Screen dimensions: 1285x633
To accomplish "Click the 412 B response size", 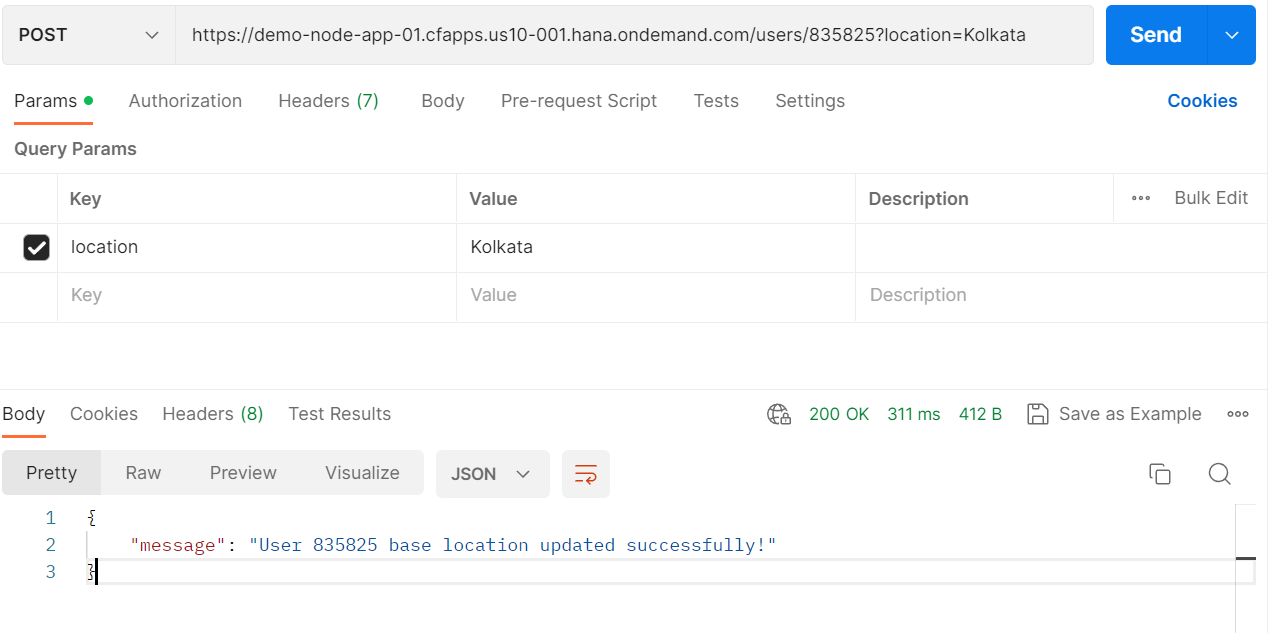I will click(980, 413).
